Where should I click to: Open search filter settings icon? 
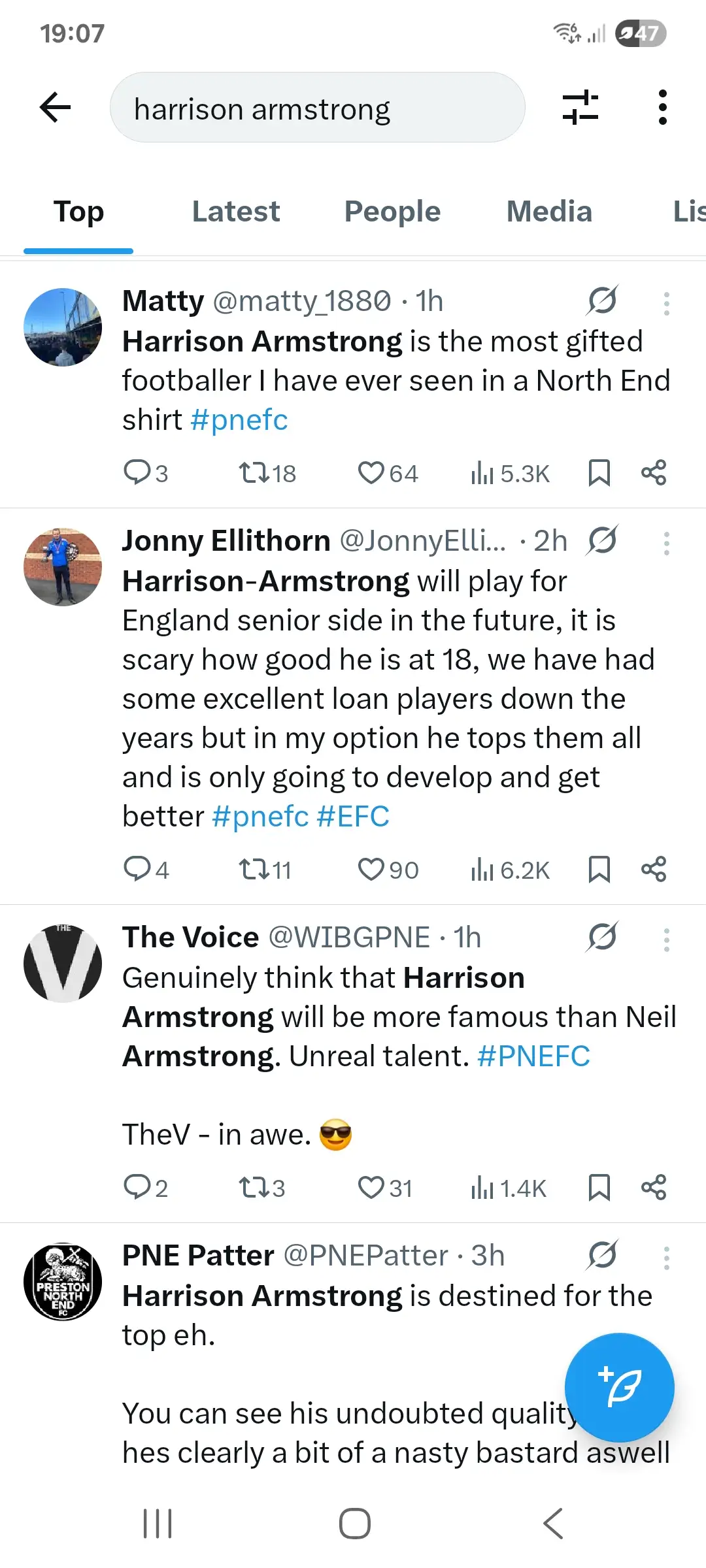pos(580,107)
